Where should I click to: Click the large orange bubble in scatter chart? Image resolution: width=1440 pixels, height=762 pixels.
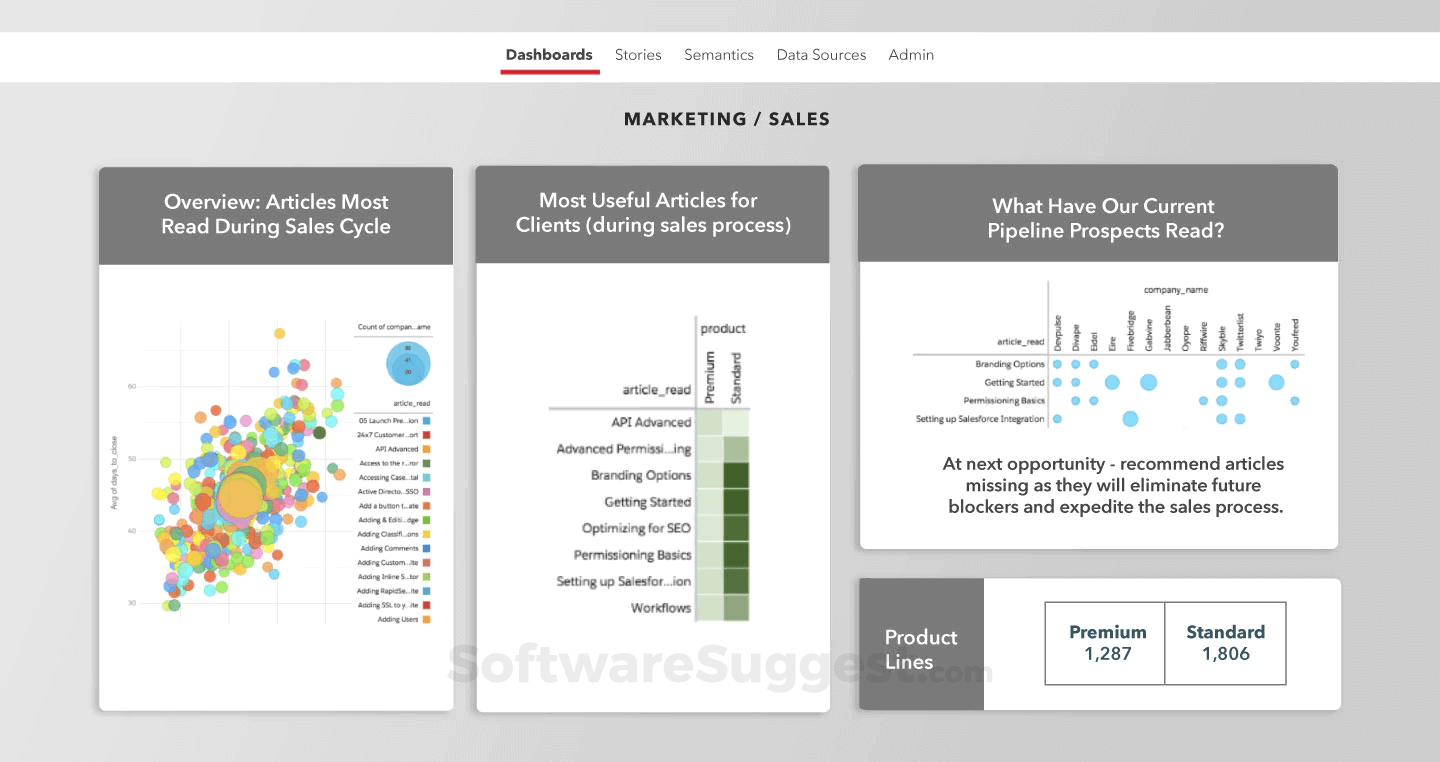tap(242, 495)
